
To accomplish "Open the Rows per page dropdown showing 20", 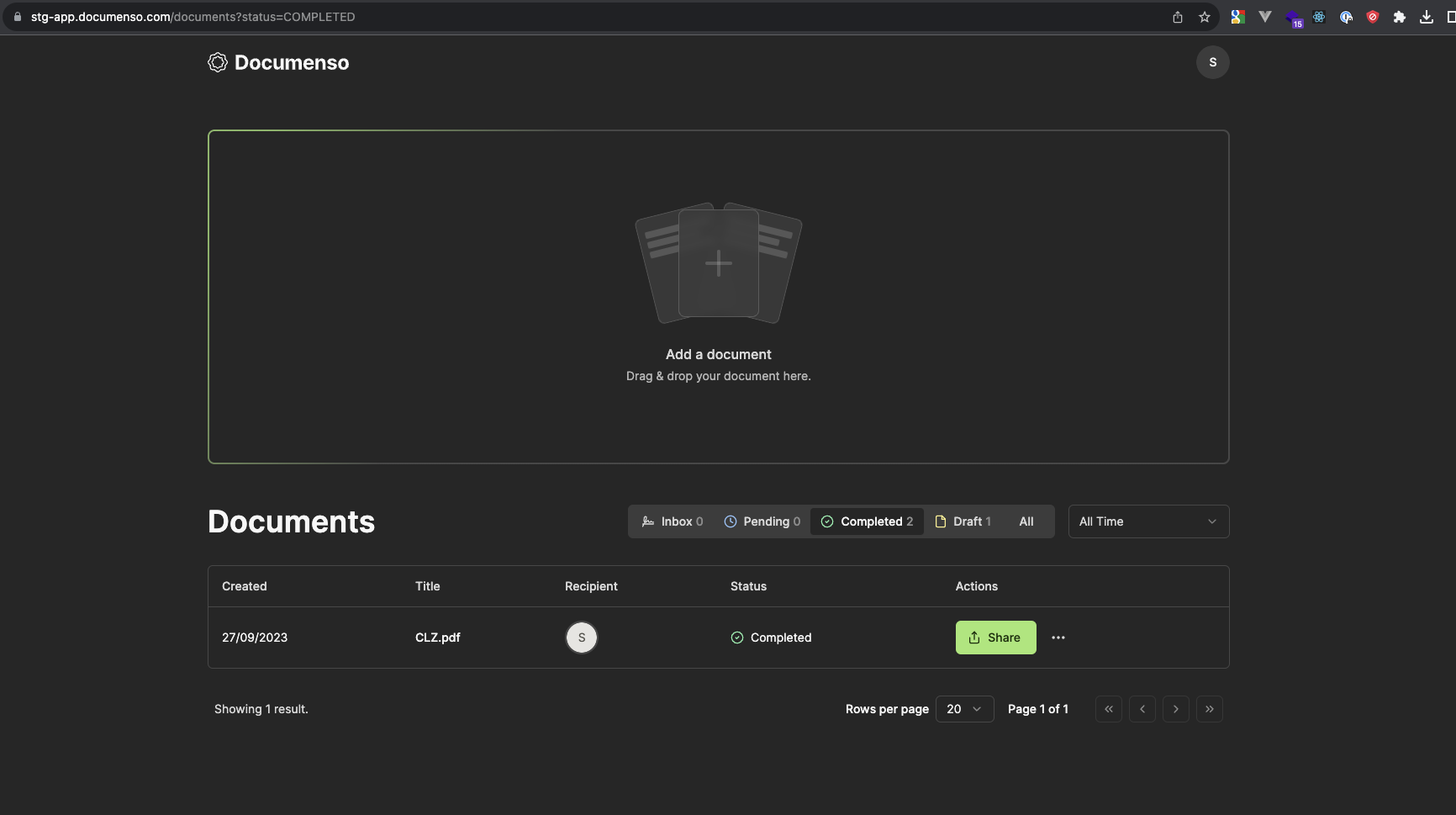I will click(x=964, y=709).
